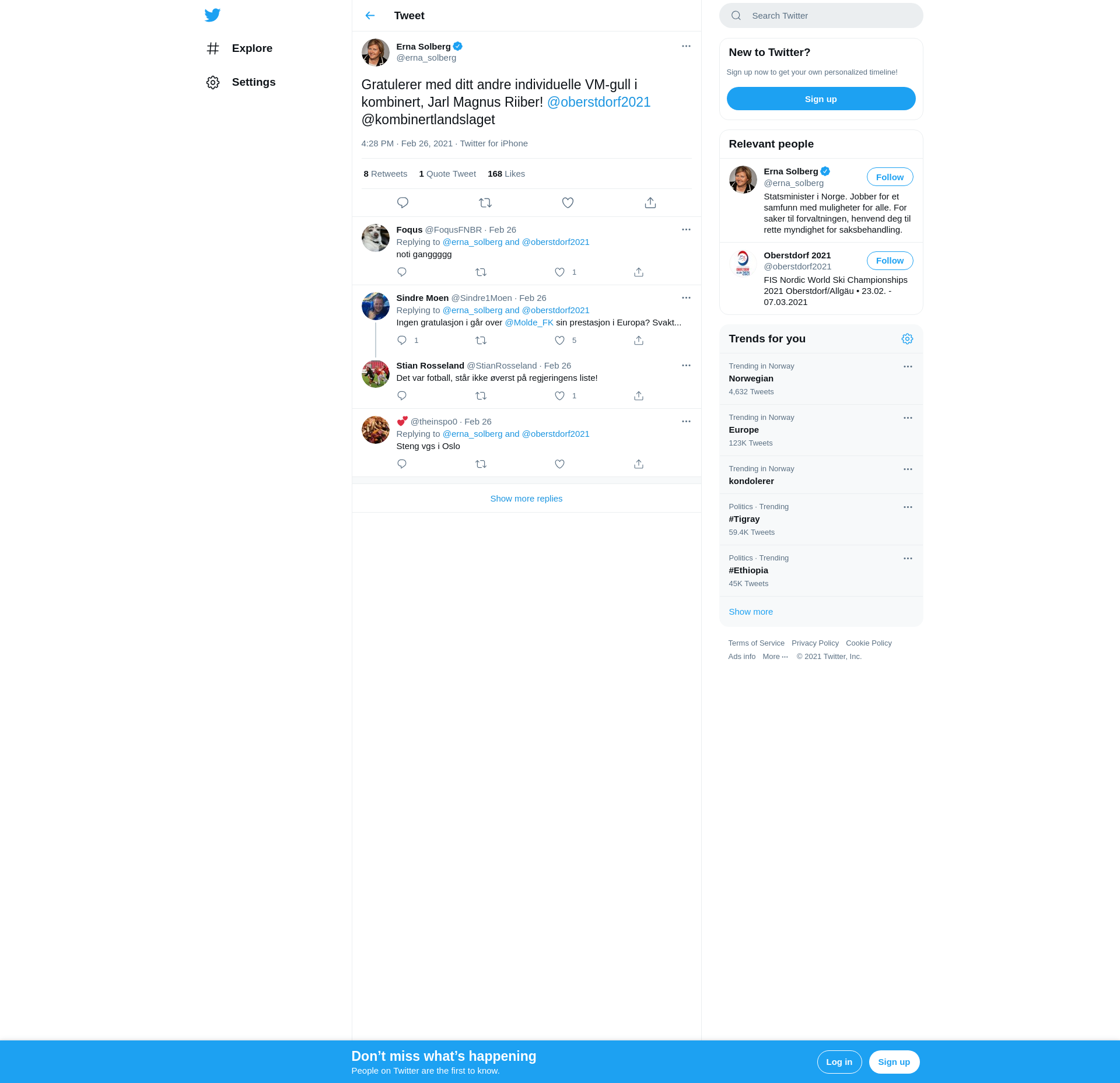Image resolution: width=1120 pixels, height=1083 pixels.
Task: Follow Erna Solberg in Relevant people
Action: pos(890,177)
